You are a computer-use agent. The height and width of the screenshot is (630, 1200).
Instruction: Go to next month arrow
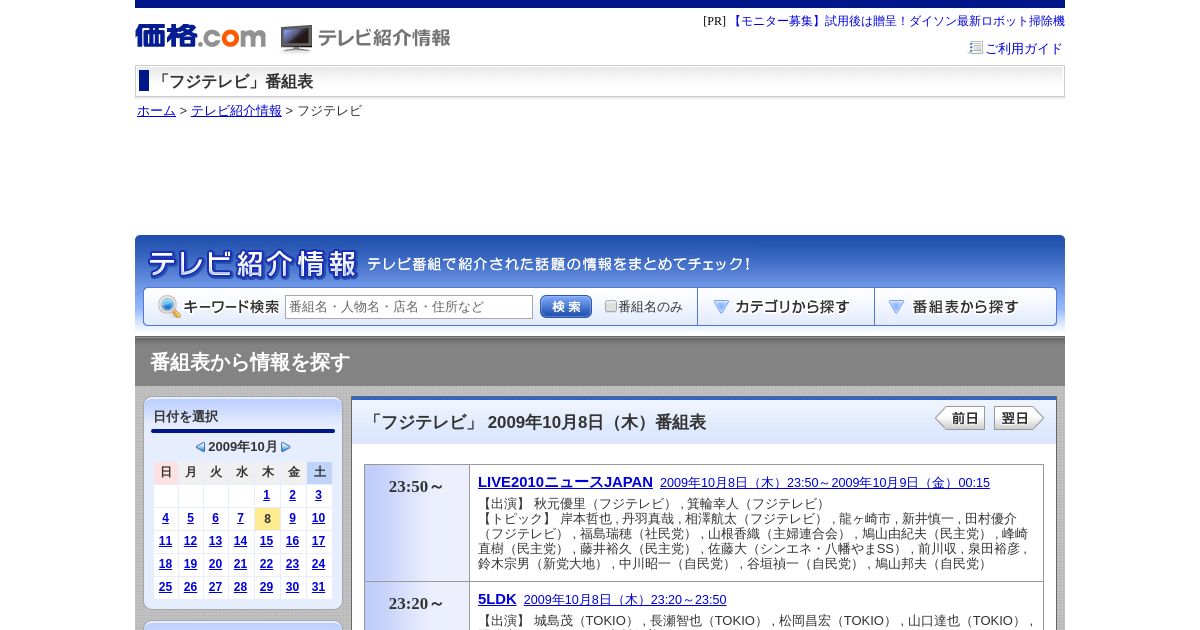[x=286, y=447]
